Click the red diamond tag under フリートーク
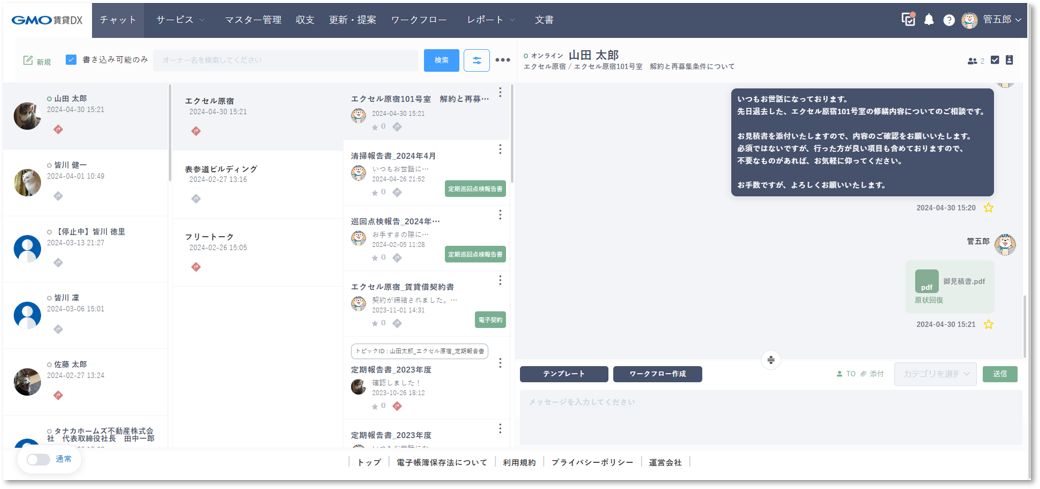The width and height of the screenshot is (1040, 489). 196,267
